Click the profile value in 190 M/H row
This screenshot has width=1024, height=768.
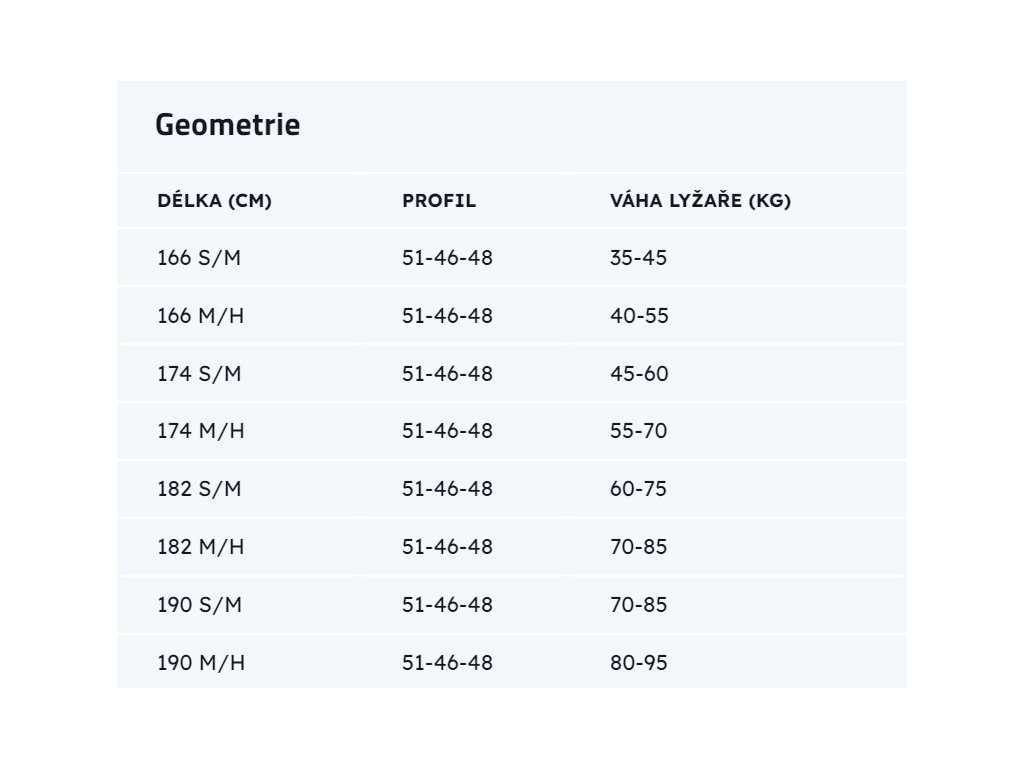[447, 663]
